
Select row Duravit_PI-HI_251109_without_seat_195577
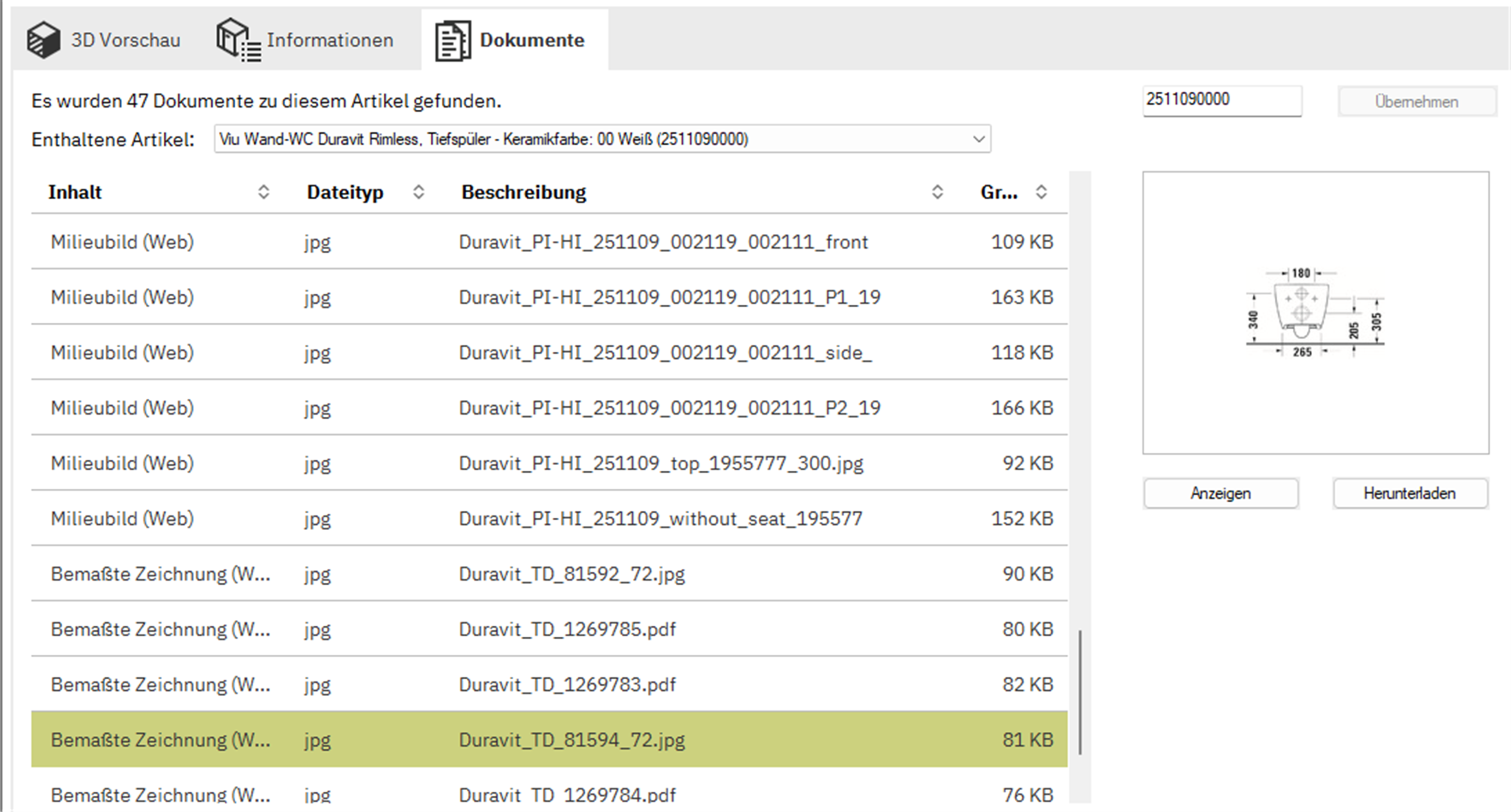(549, 518)
